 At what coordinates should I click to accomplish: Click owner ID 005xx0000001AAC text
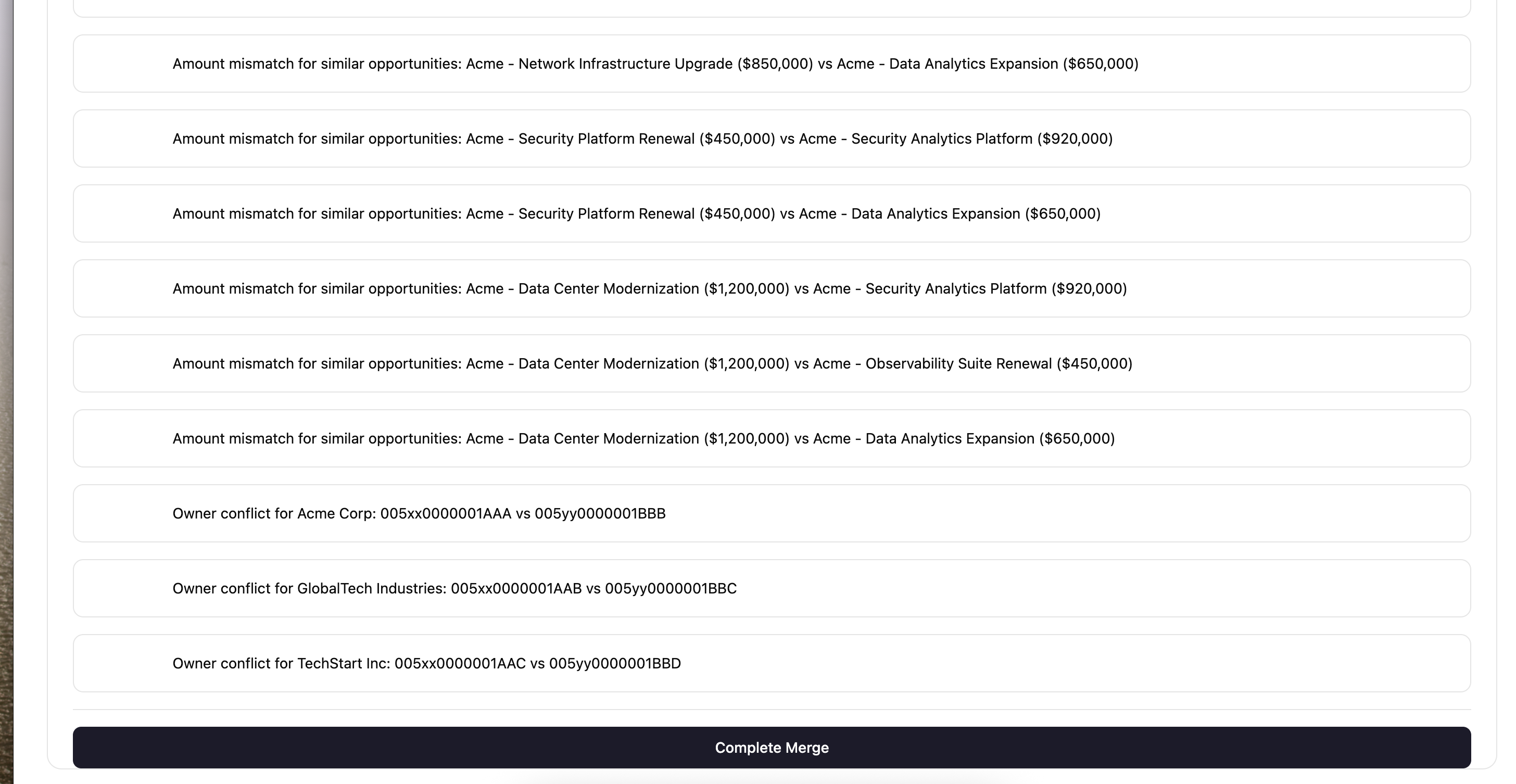460,663
